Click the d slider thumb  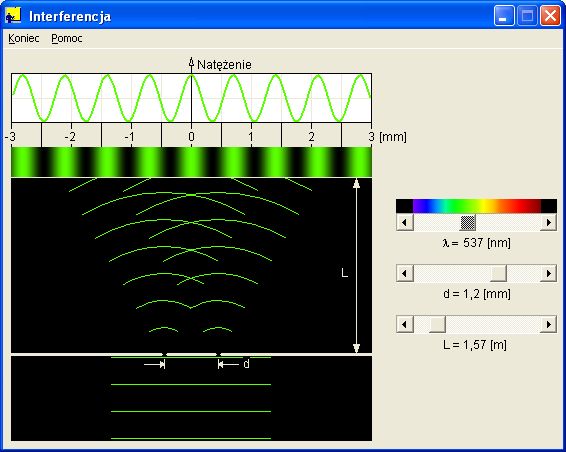coord(498,273)
